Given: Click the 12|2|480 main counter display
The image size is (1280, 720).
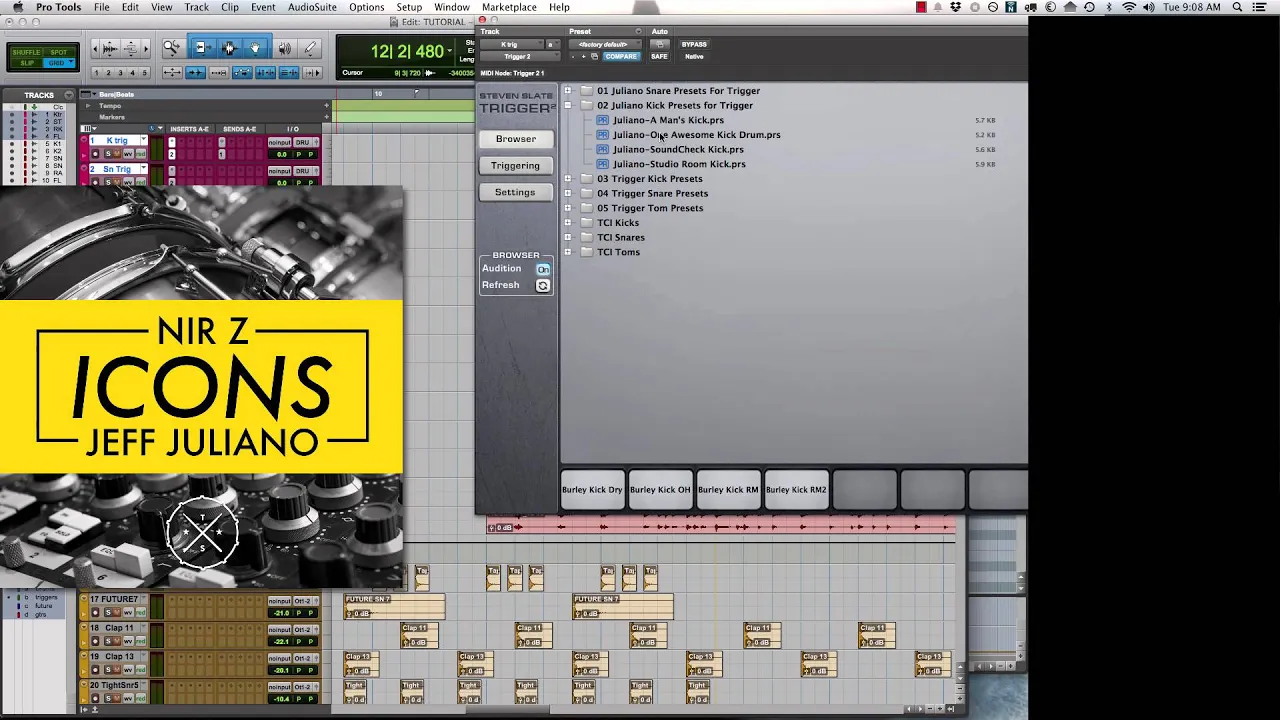Looking at the screenshot, I should pyautogui.click(x=407, y=52).
